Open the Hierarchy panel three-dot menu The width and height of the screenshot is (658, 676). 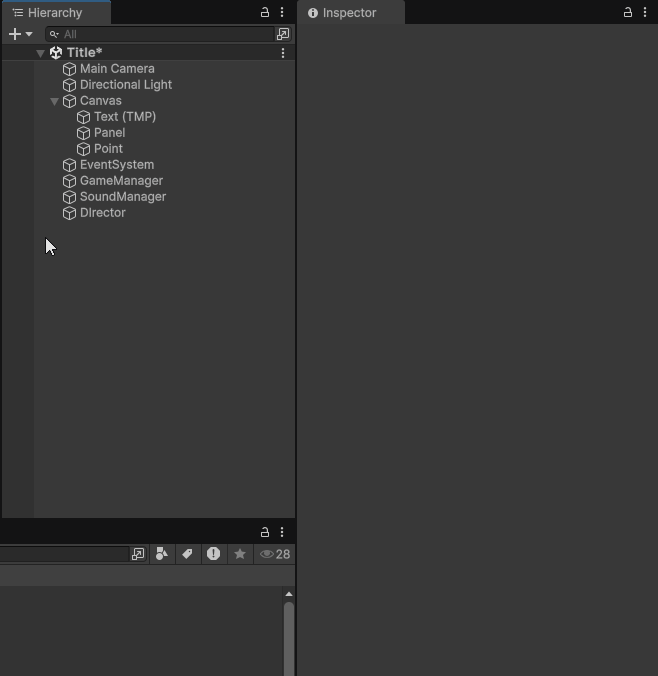point(282,13)
